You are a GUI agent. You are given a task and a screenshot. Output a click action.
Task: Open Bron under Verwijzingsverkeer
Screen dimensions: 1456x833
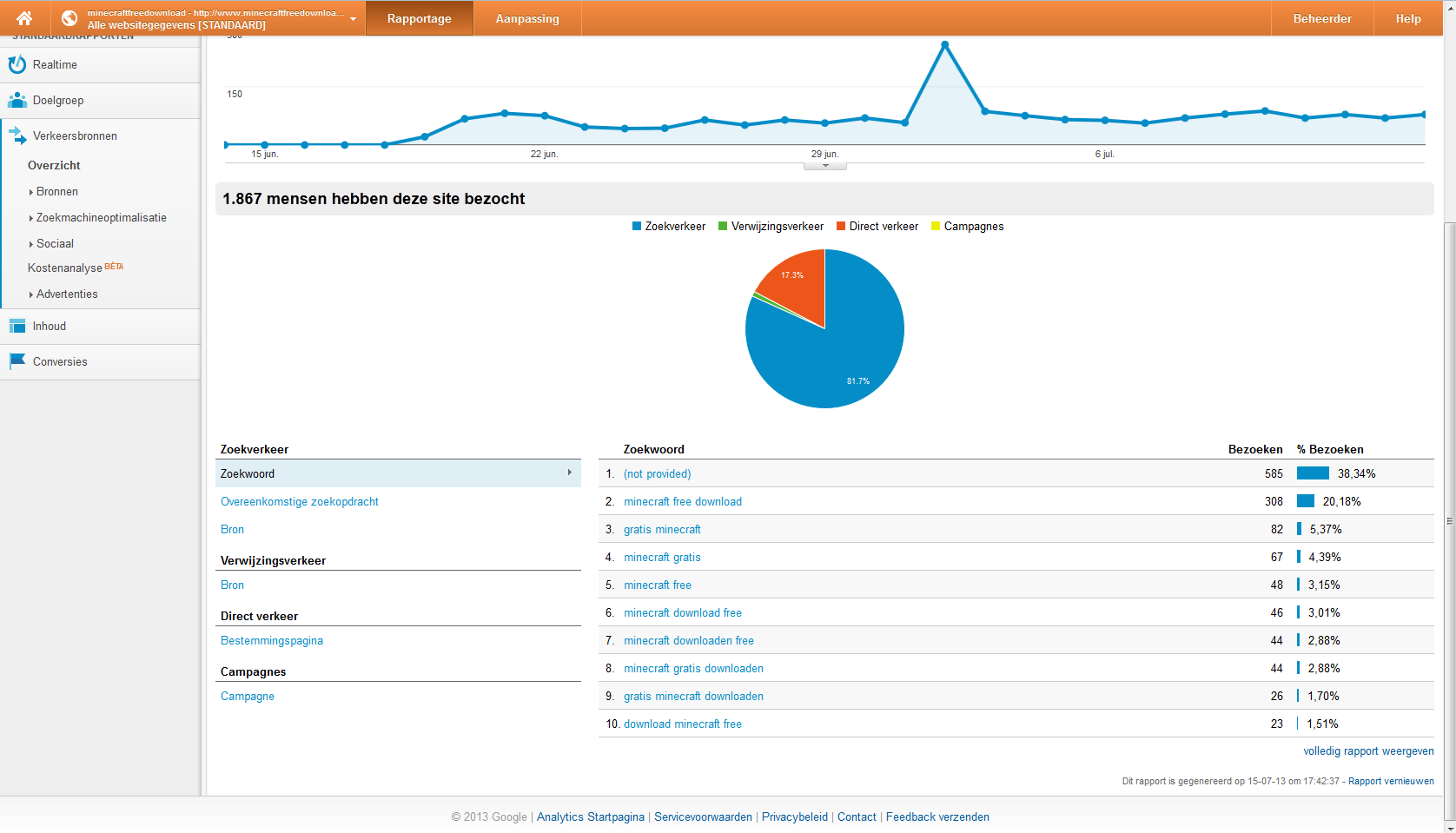pyautogui.click(x=232, y=585)
